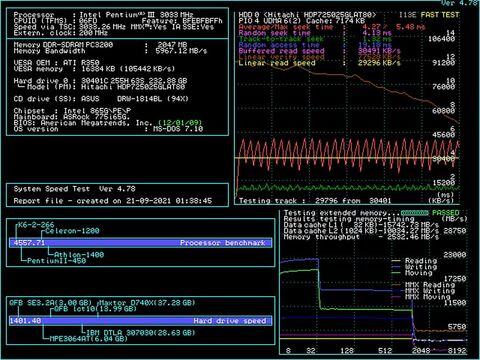480x360 pixels.
Task: Select the 'PIO 4 UDMA 6(2) Cache' line
Action: tap(302, 21)
